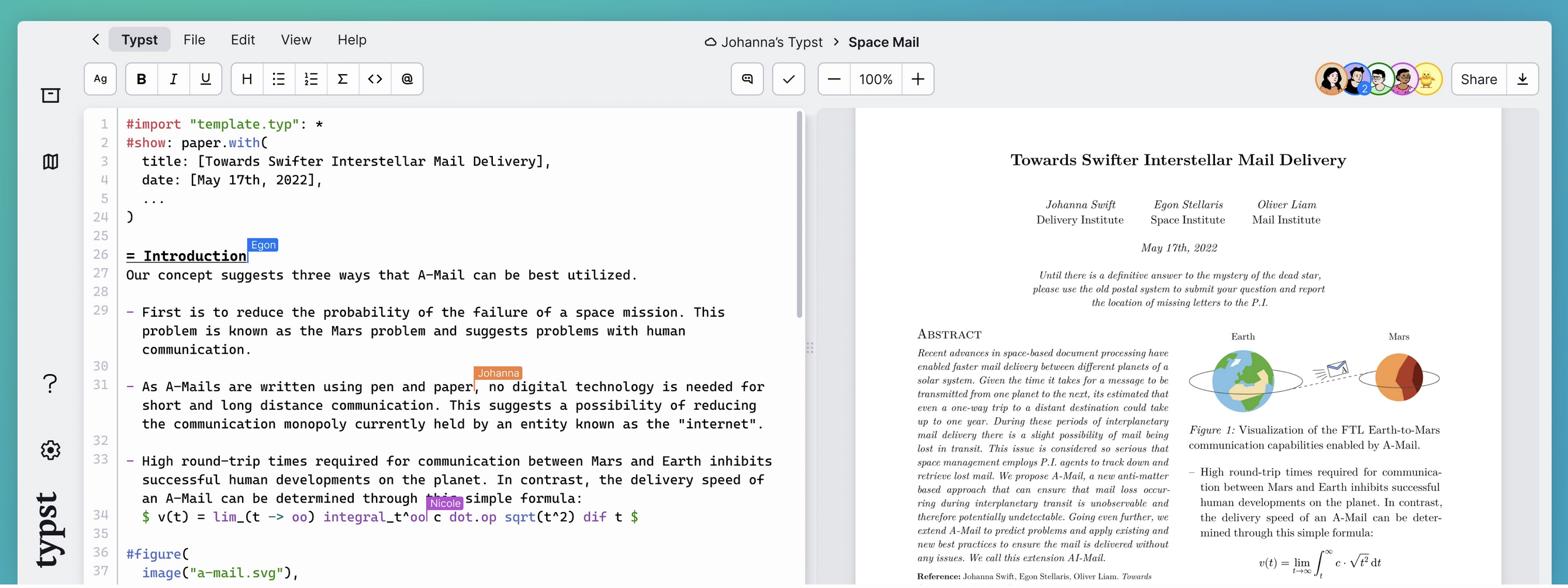Click the 100% zoom level field
Image resolution: width=1568 pixels, height=588 pixels.
[x=875, y=79]
